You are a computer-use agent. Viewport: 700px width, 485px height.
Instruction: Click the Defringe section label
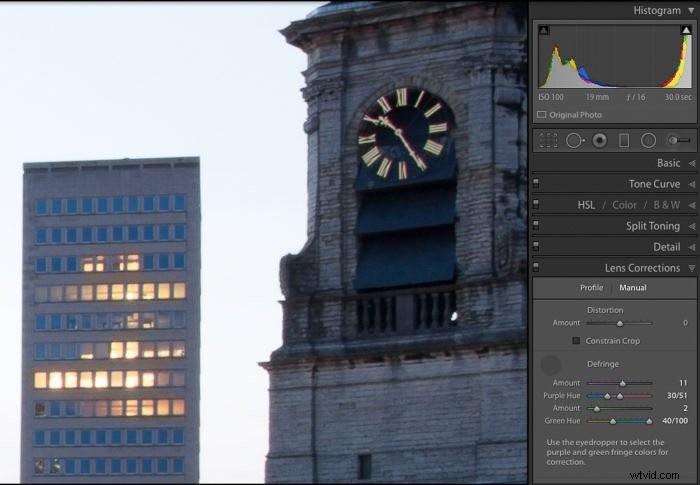point(603,364)
